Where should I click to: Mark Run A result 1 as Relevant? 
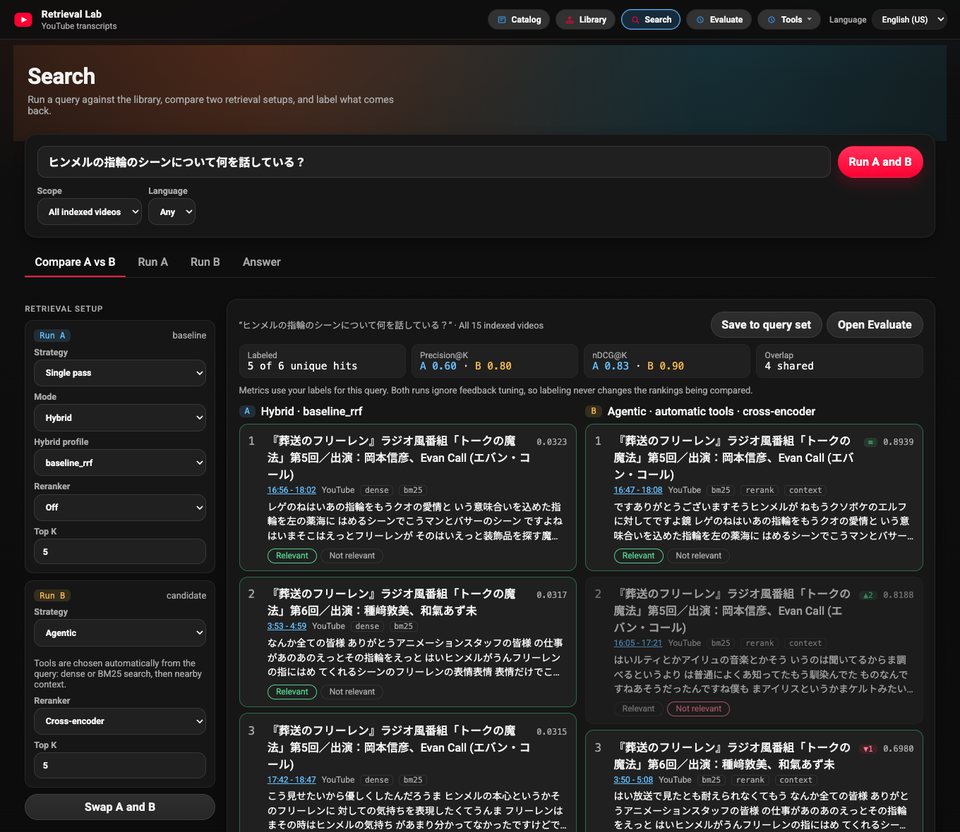[x=292, y=555]
